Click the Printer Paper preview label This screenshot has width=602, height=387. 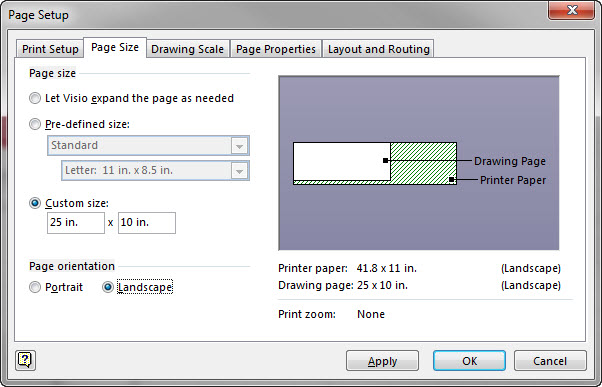[513, 180]
